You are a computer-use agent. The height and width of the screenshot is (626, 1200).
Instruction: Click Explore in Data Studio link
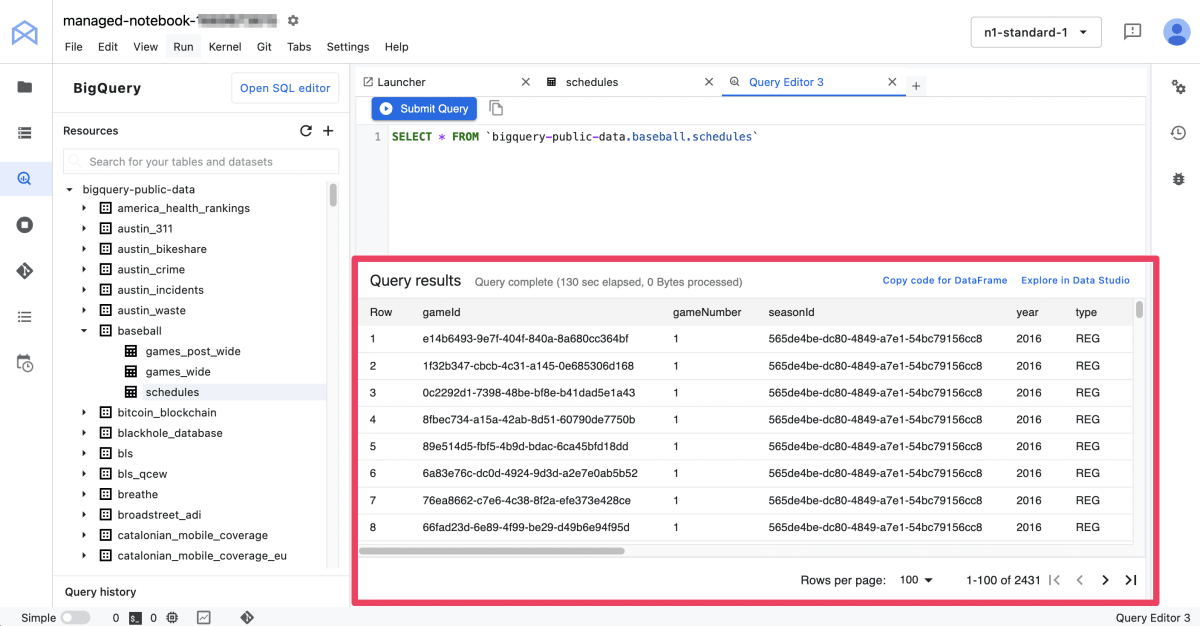[x=1075, y=281]
